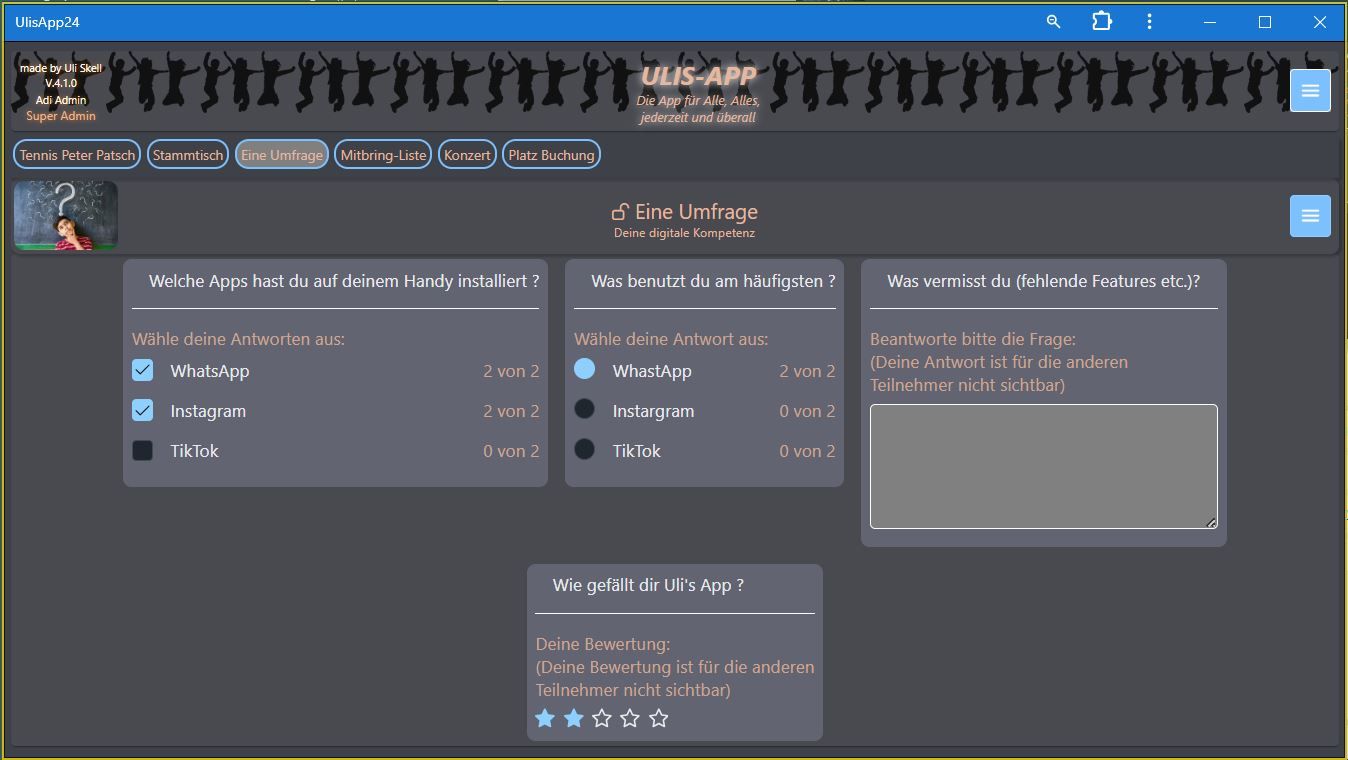Viewport: 1348px width, 760px height.
Task: Rate the app with first star
Action: (545, 718)
